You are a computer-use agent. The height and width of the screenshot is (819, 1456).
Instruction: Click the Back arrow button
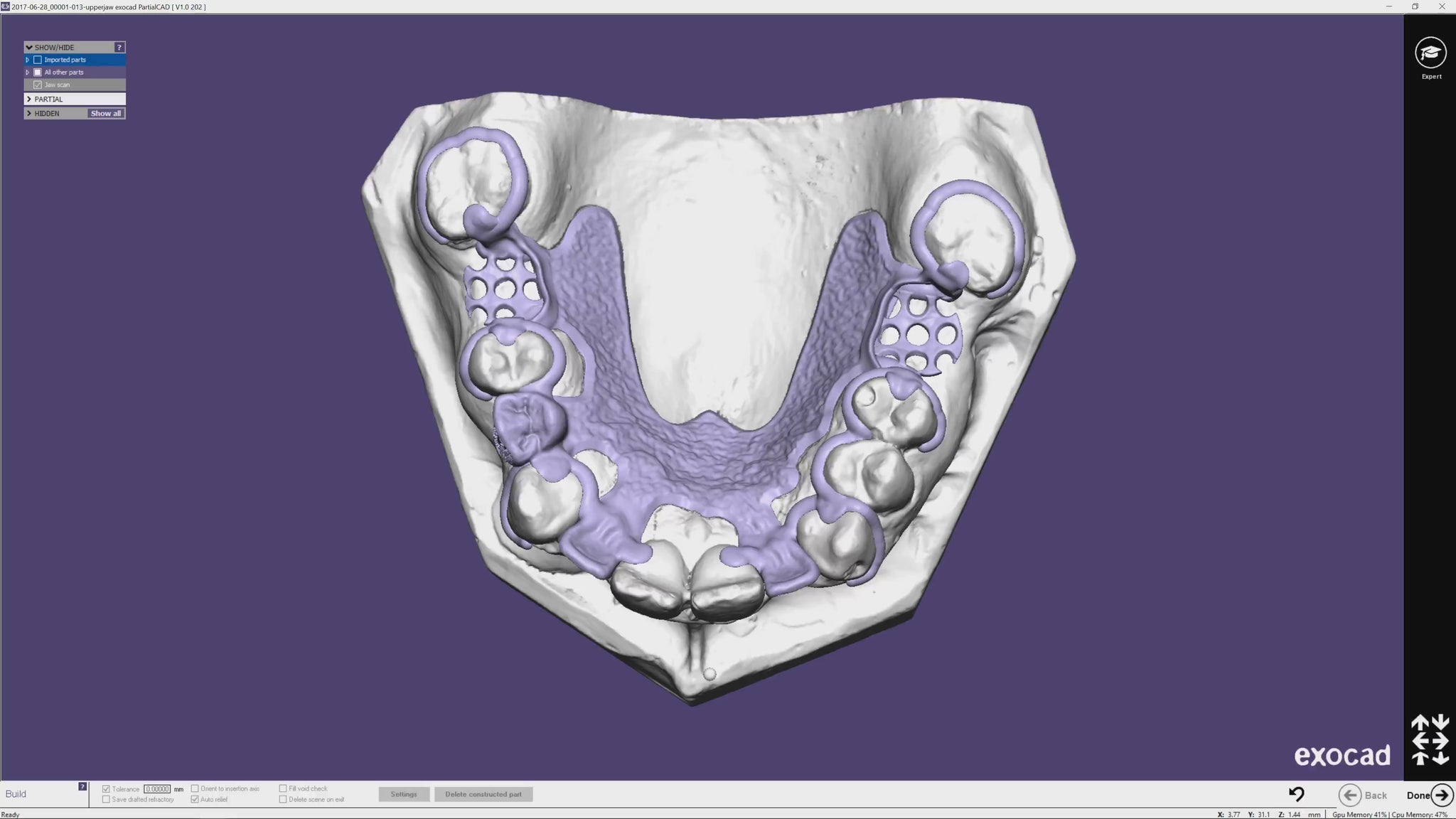pyautogui.click(x=1350, y=795)
